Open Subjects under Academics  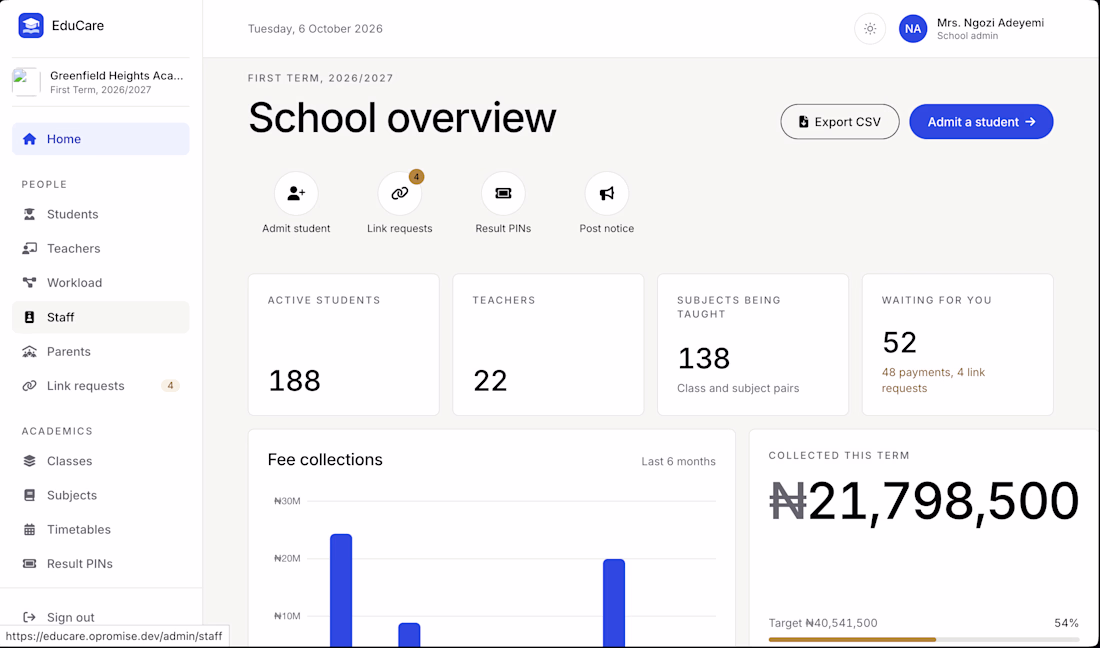pos(100,495)
